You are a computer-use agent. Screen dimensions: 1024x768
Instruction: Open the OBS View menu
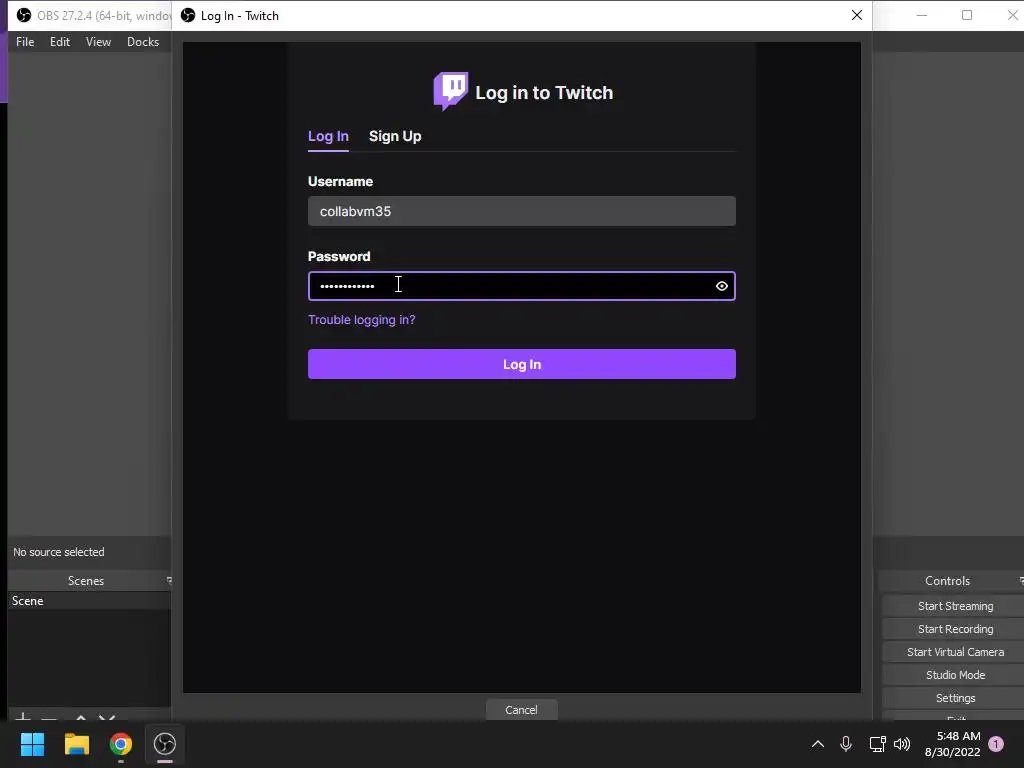point(98,42)
